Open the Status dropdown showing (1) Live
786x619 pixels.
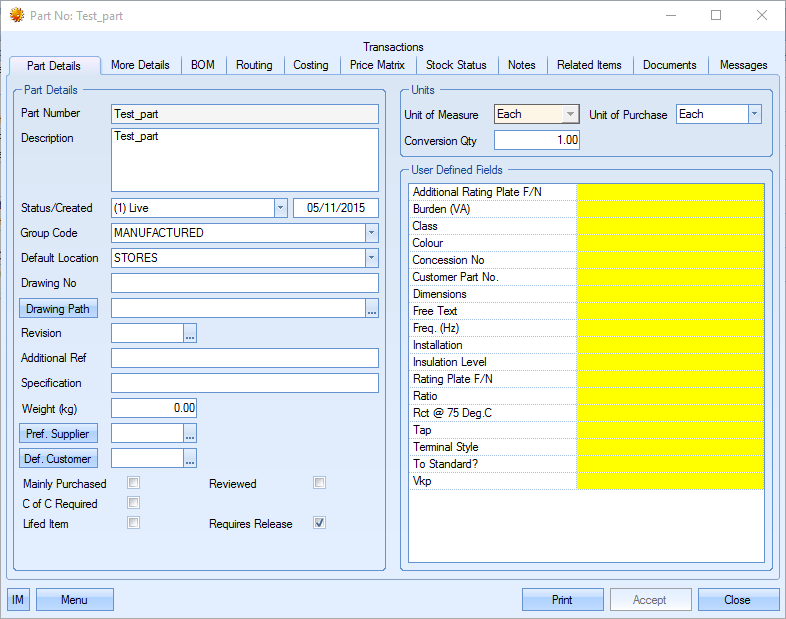[280, 208]
